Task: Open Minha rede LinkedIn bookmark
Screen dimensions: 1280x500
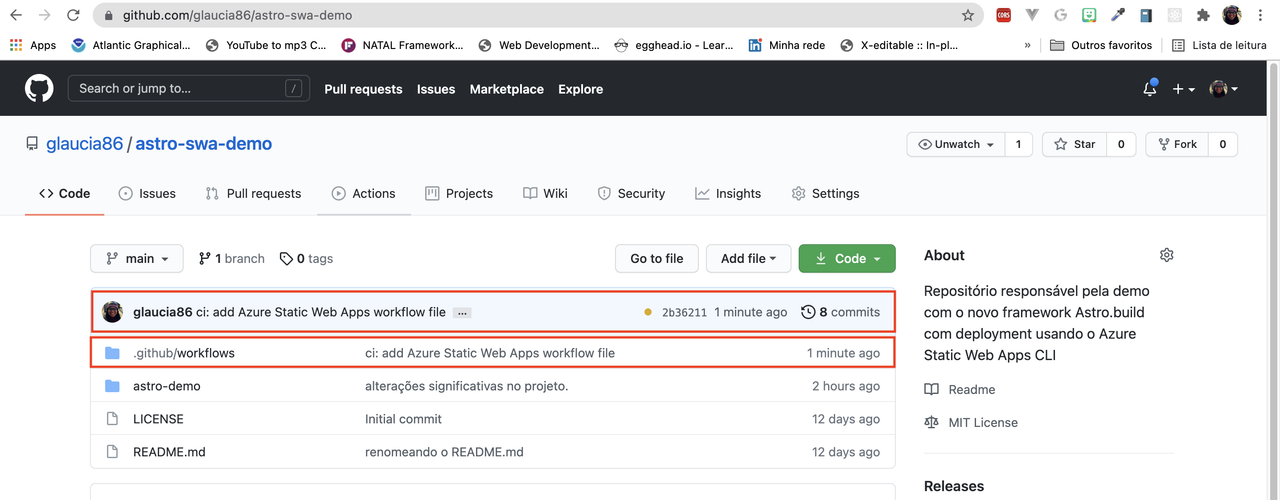Action: 788,45
